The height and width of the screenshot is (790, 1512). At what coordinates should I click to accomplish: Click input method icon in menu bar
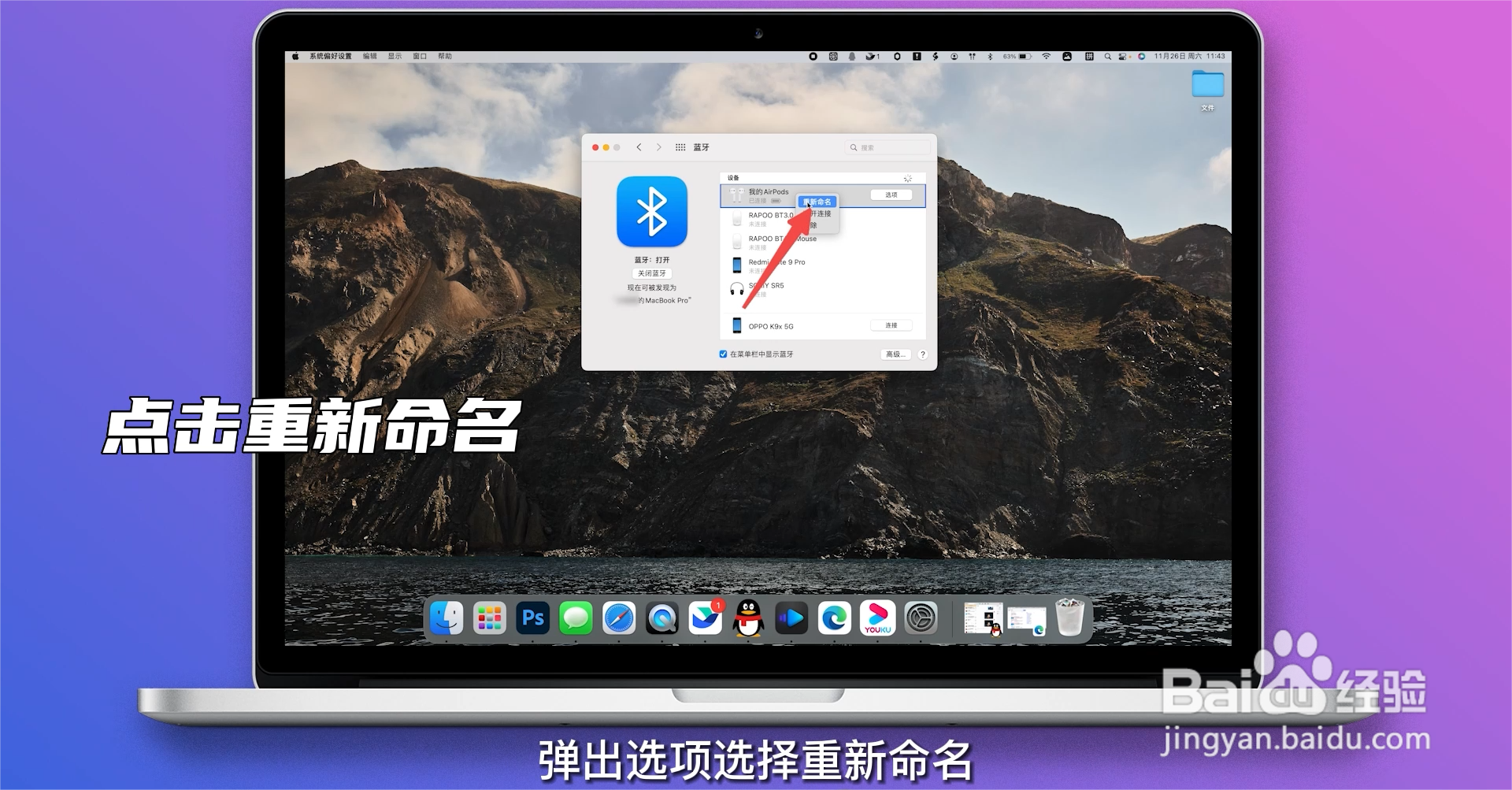1089,57
